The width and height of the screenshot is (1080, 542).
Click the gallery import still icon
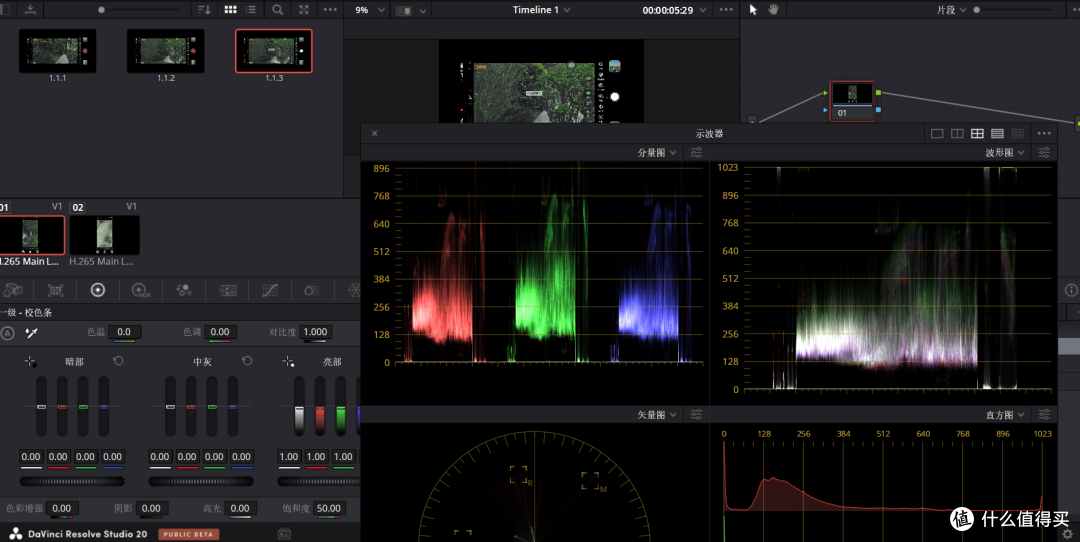point(30,10)
